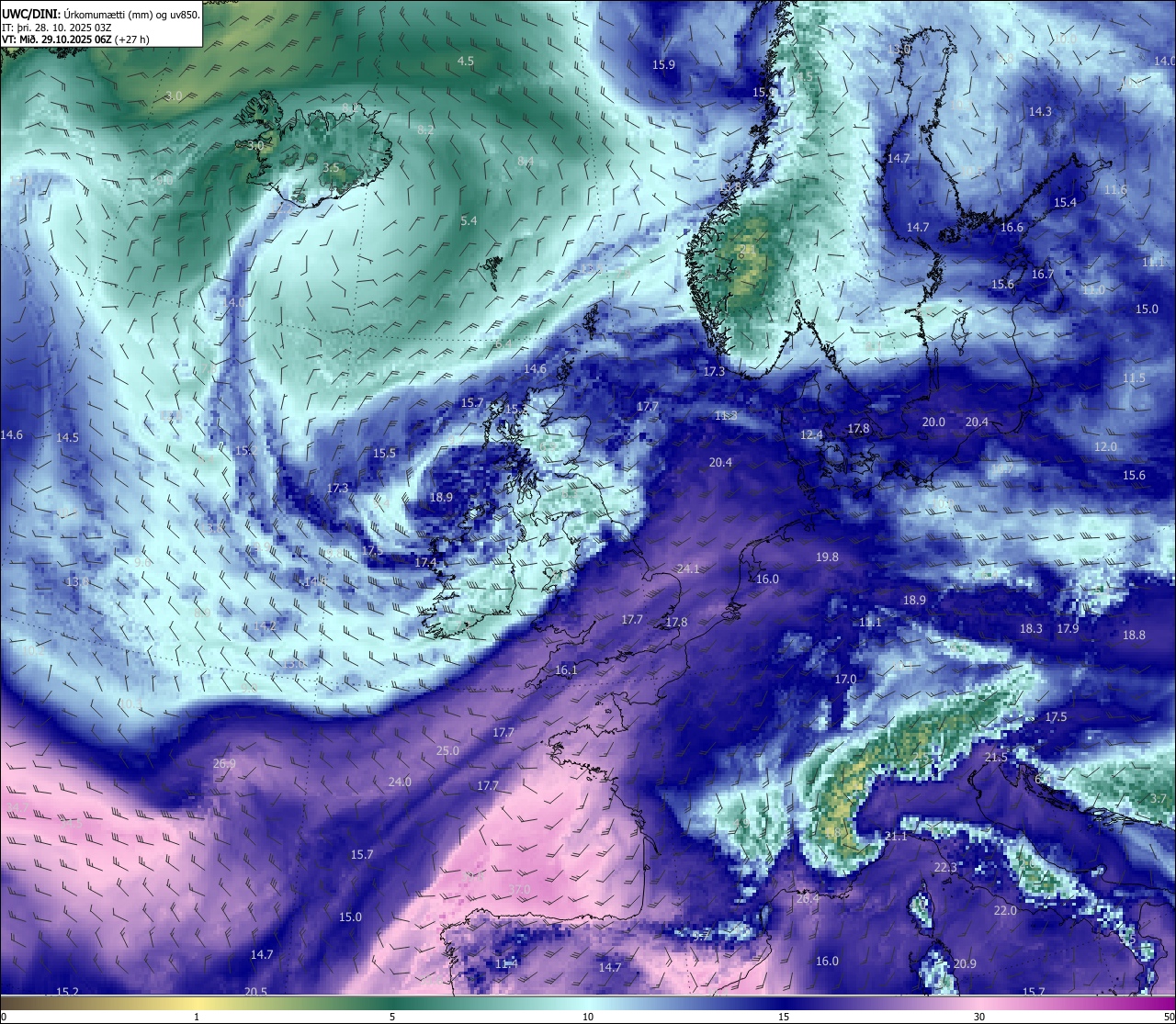Click the 19.8 value on the map
This screenshot has height=1024, width=1176.
coord(827,557)
